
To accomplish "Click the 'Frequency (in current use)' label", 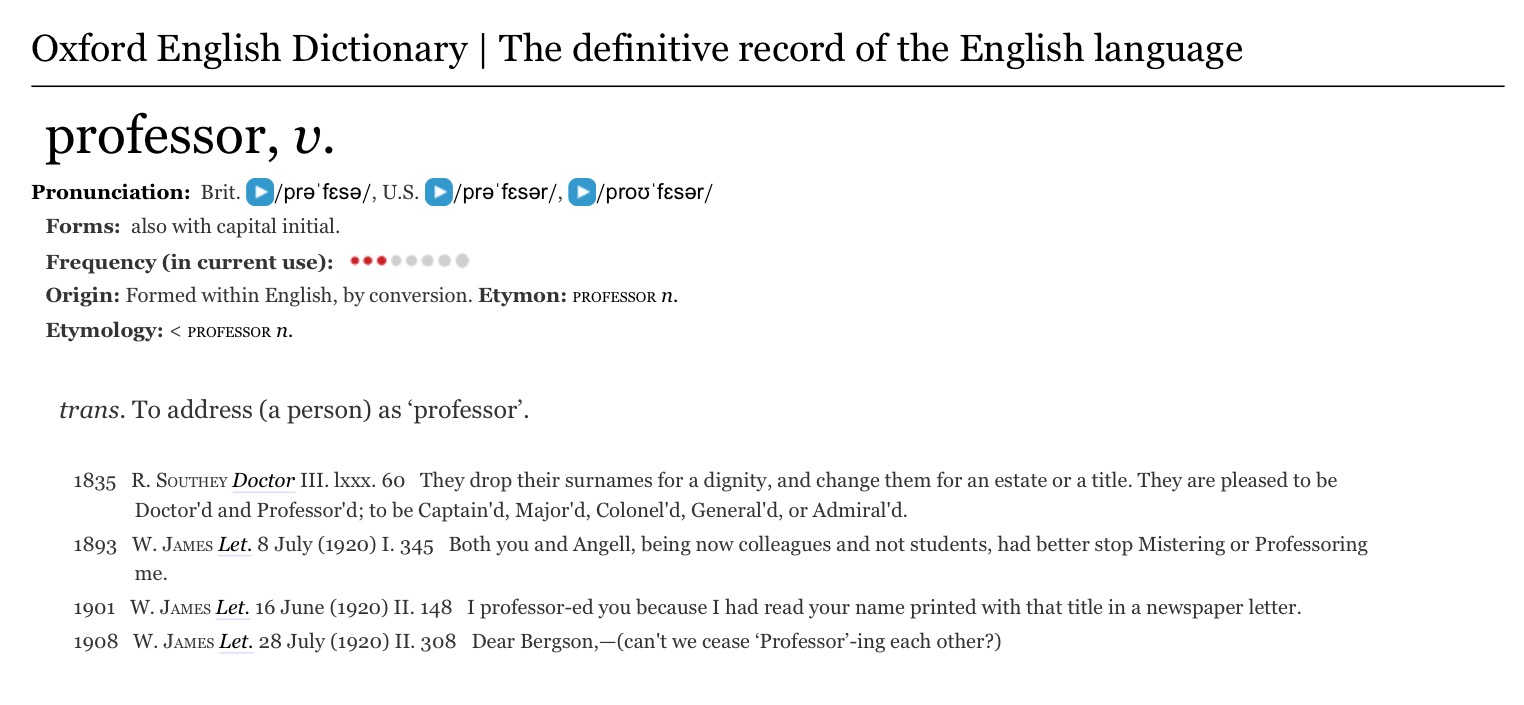I will [x=190, y=263].
